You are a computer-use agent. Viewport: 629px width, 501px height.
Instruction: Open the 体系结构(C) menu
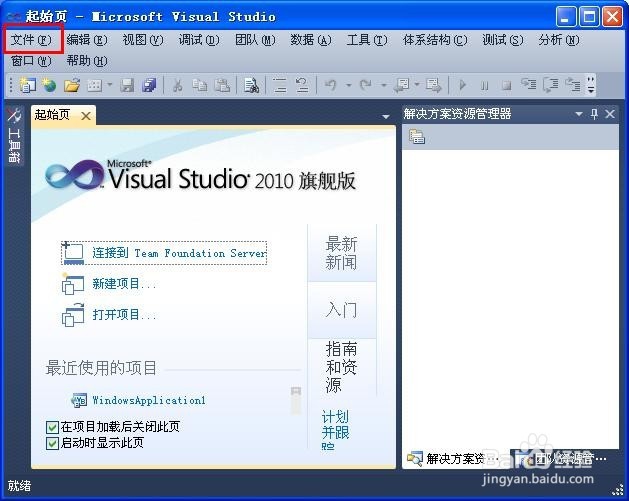pyautogui.click(x=435, y=40)
